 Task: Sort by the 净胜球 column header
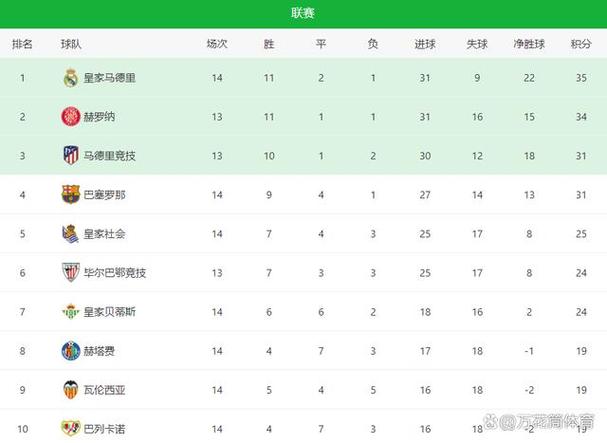coord(529,44)
